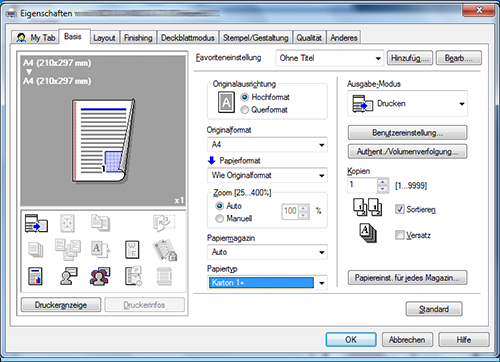The height and width of the screenshot is (362, 500).
Task: Click the greyed letter A overlay icon
Action: tap(100, 250)
